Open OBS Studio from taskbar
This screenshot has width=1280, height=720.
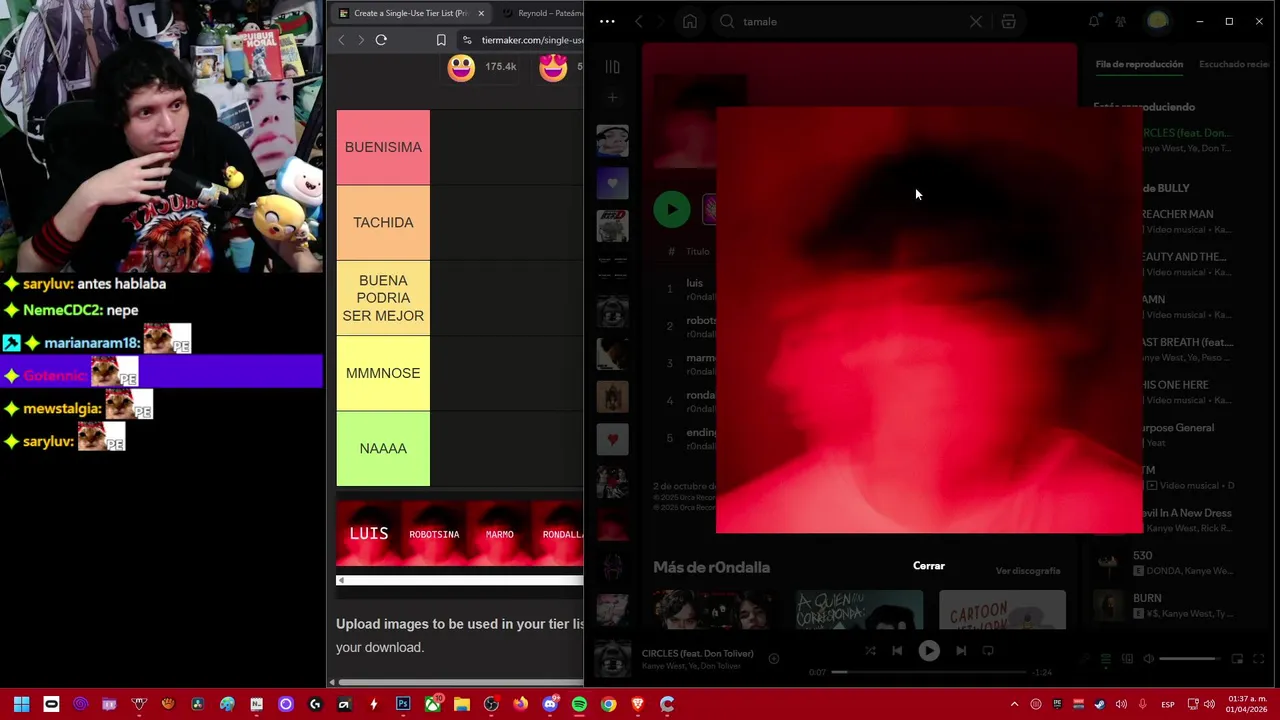[491, 704]
